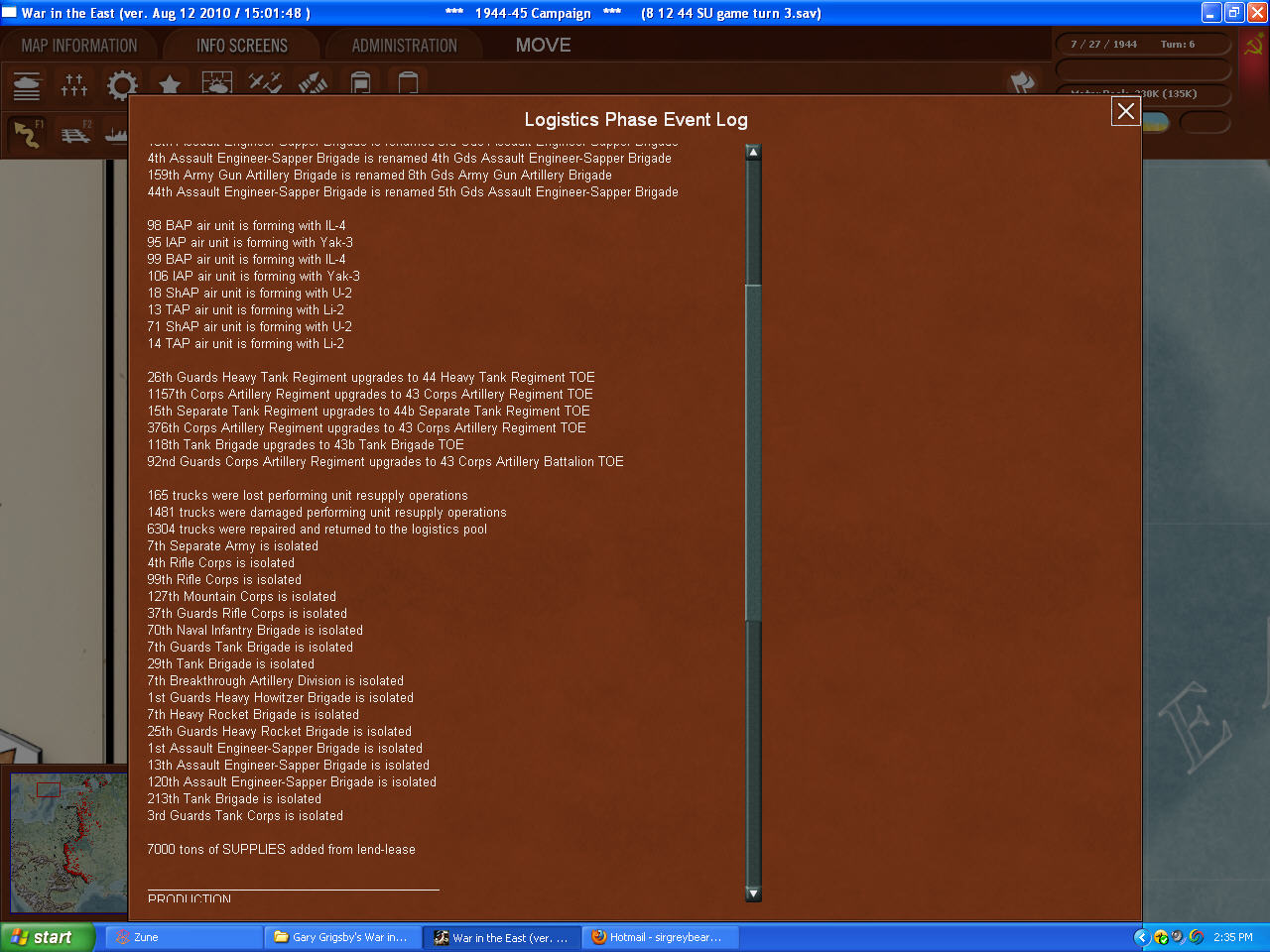Viewport: 1270px width, 952px height.
Task: Click the aircraft air doctrine icon
Action: point(265,84)
